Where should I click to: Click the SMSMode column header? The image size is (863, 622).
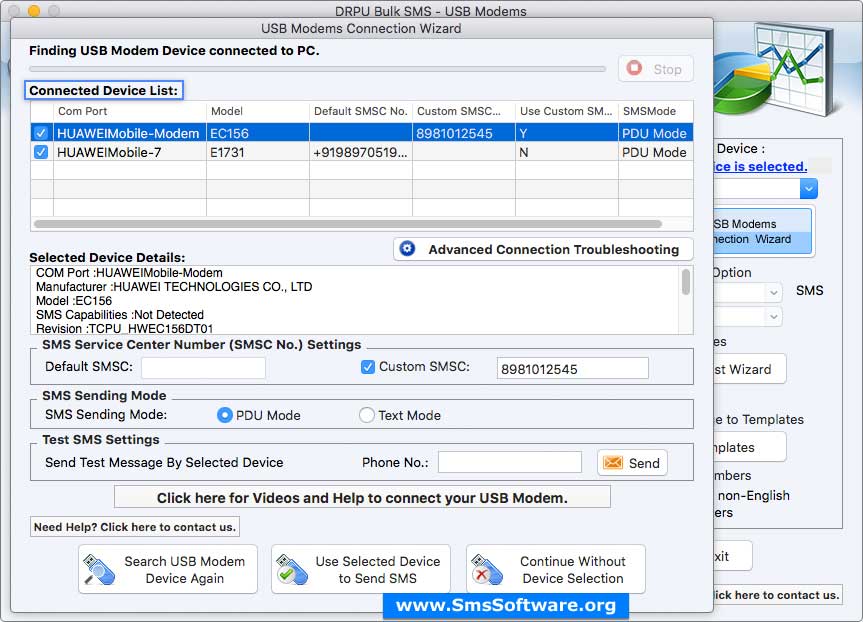pos(656,111)
